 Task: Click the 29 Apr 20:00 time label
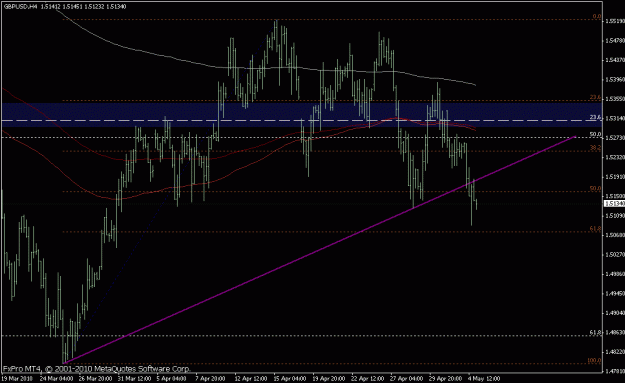(x=446, y=378)
